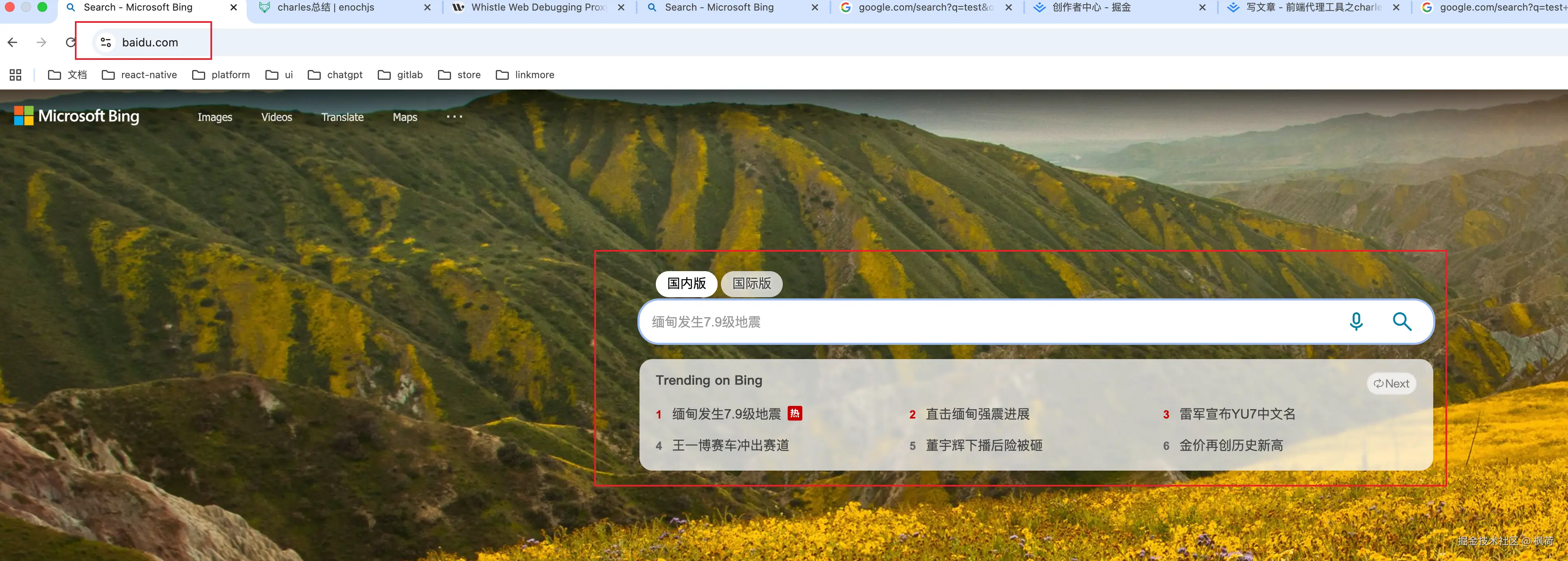Image resolution: width=1568 pixels, height=561 pixels.
Task: Switch to the charles总结 | enochjs tab
Action: point(326,8)
